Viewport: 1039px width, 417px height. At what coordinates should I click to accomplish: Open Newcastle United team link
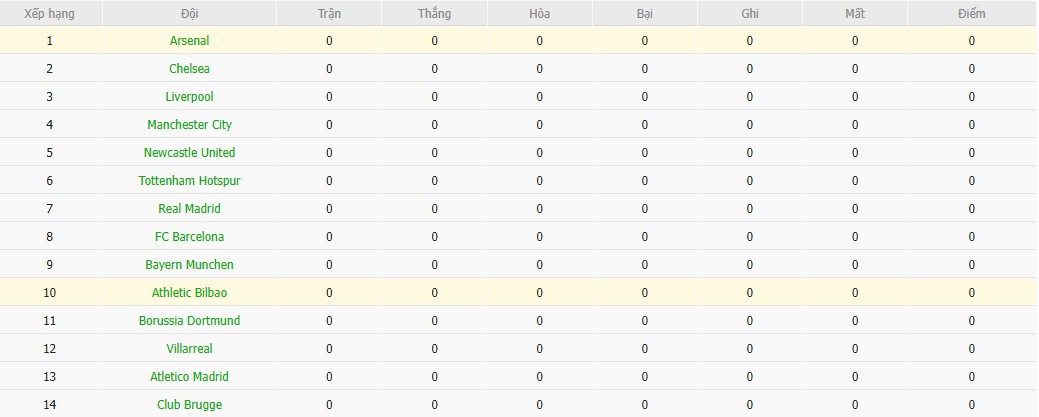(189, 153)
